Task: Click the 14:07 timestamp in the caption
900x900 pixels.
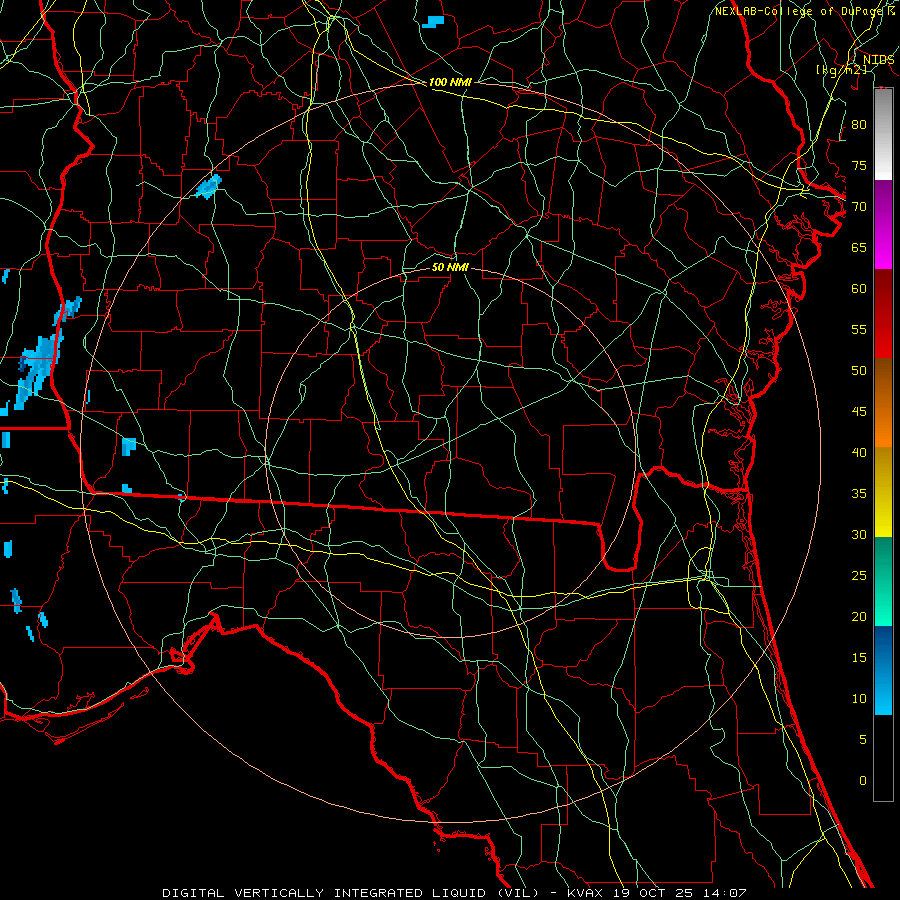Action: pos(726,893)
